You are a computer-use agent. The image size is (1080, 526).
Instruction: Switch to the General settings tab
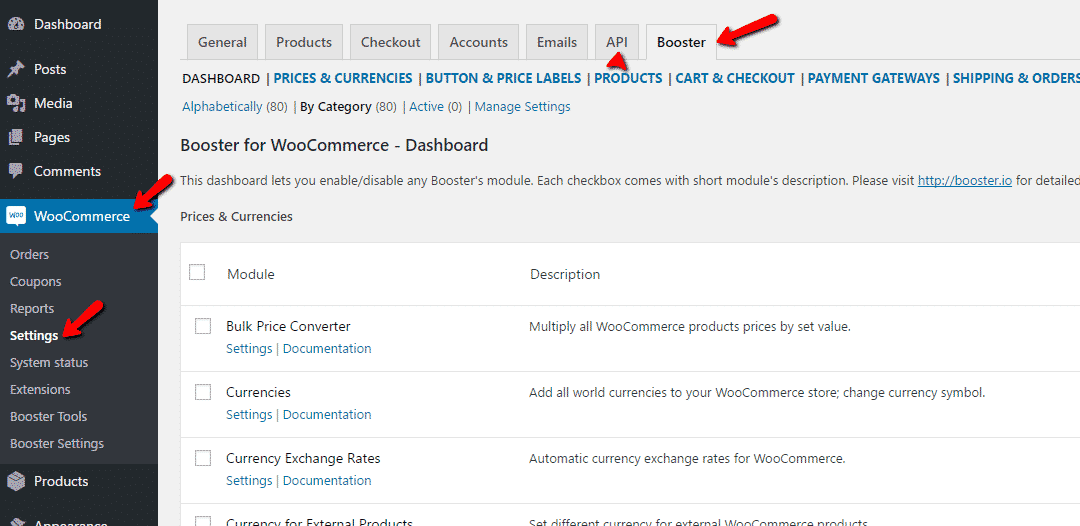(222, 42)
